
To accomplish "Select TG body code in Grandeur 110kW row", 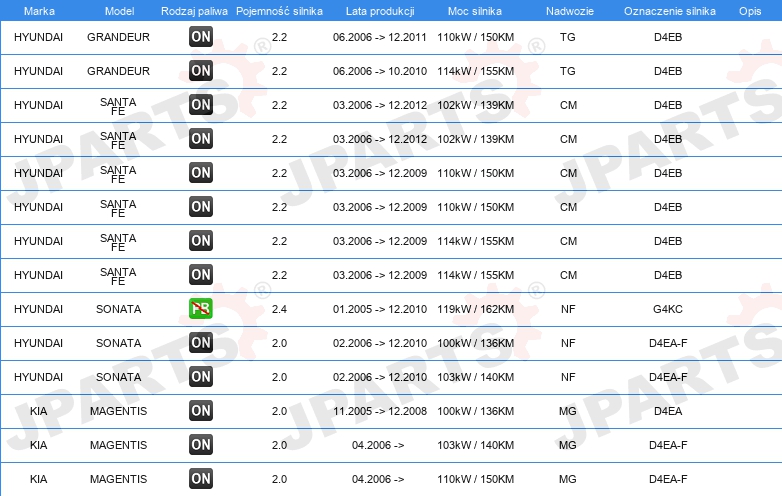I will [x=568, y=37].
